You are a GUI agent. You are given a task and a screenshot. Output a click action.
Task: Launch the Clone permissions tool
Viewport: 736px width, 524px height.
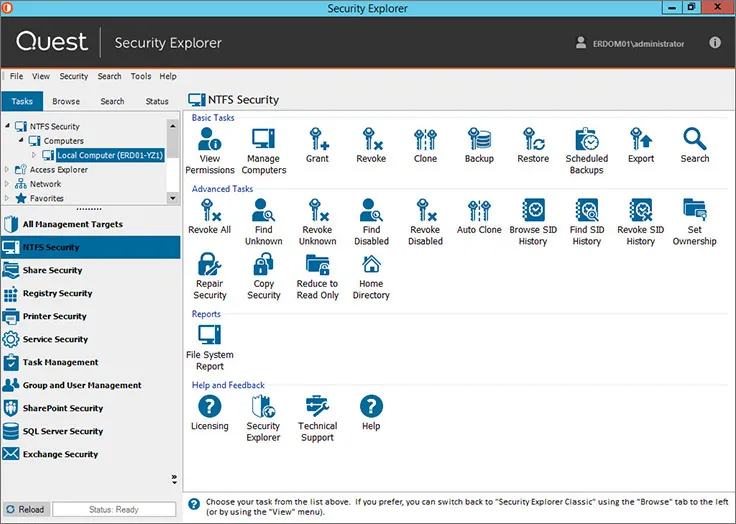425,146
